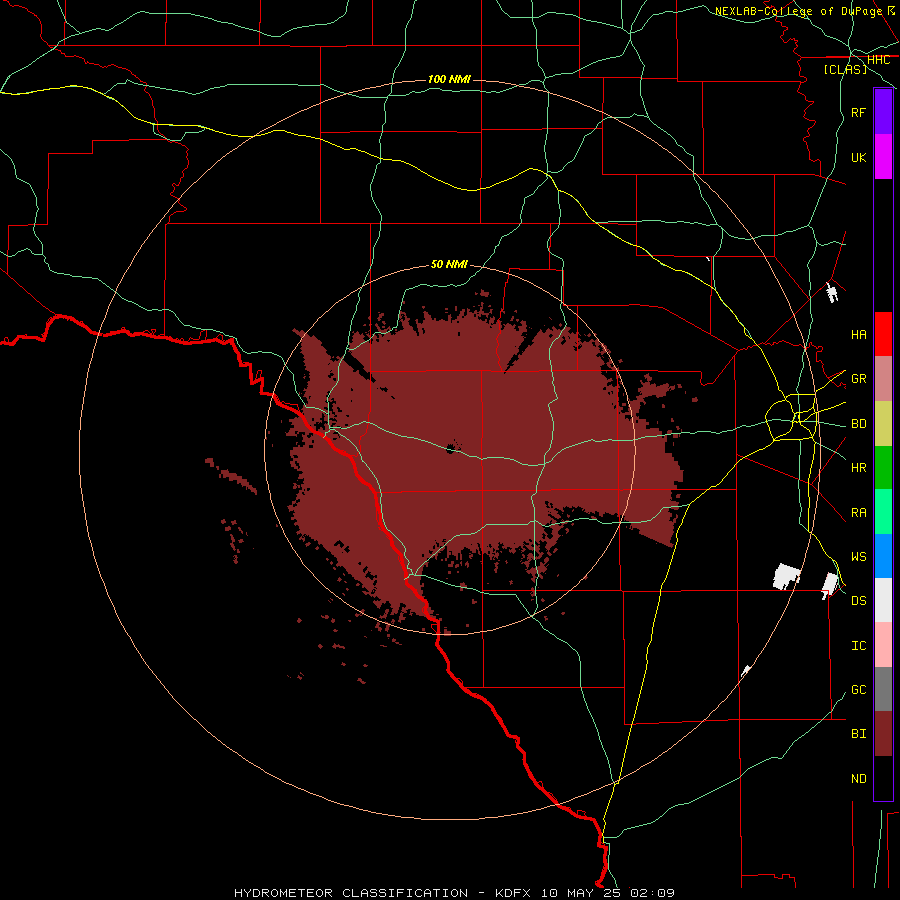Click the HR legend label
Viewport: 900px width, 900px height.
click(858, 468)
